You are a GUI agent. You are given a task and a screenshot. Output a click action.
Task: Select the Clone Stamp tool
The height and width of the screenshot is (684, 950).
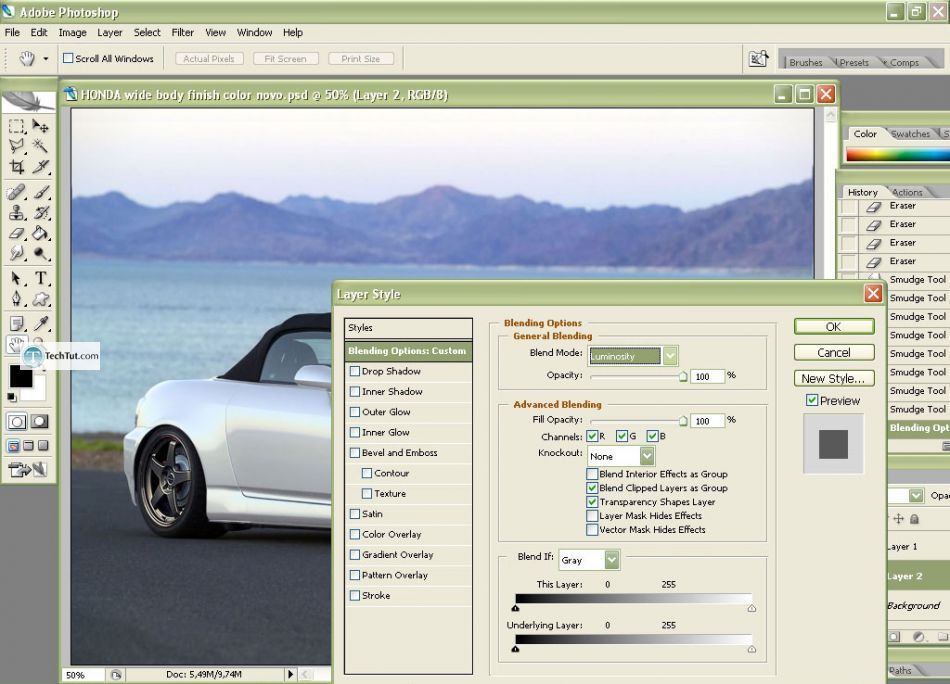[16, 213]
